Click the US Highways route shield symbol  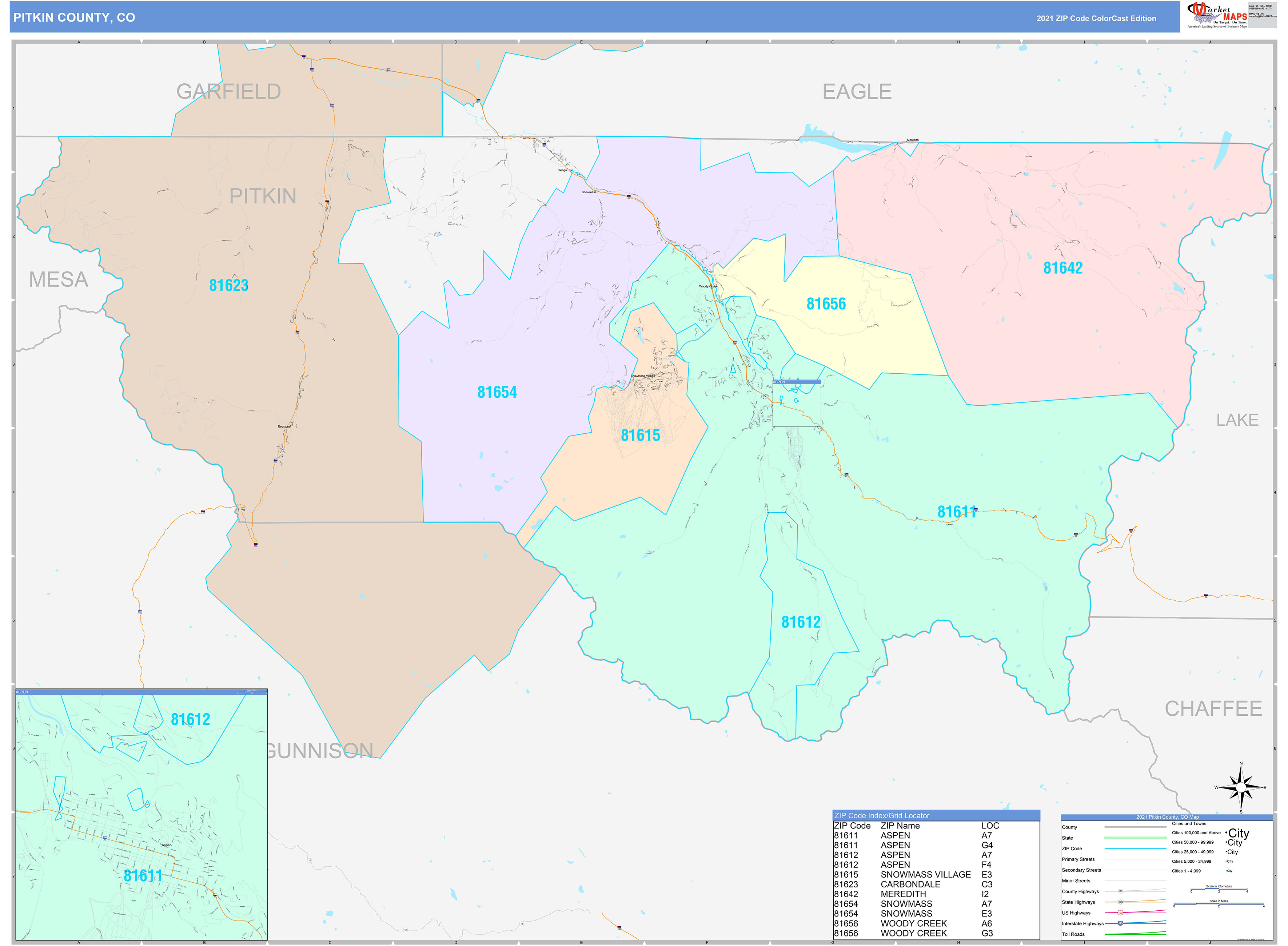tap(1121, 913)
